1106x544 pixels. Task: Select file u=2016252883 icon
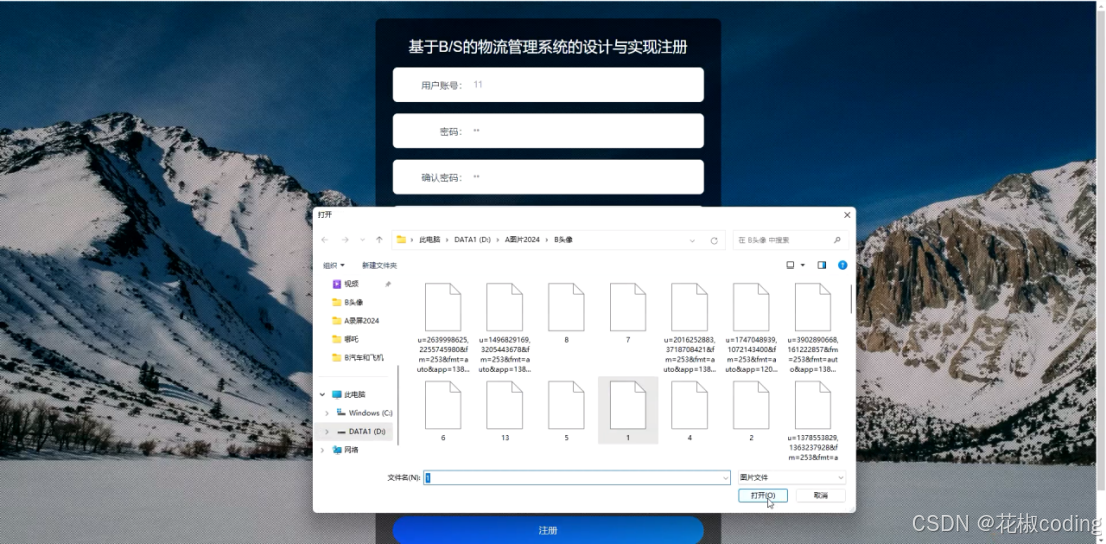[689, 307]
